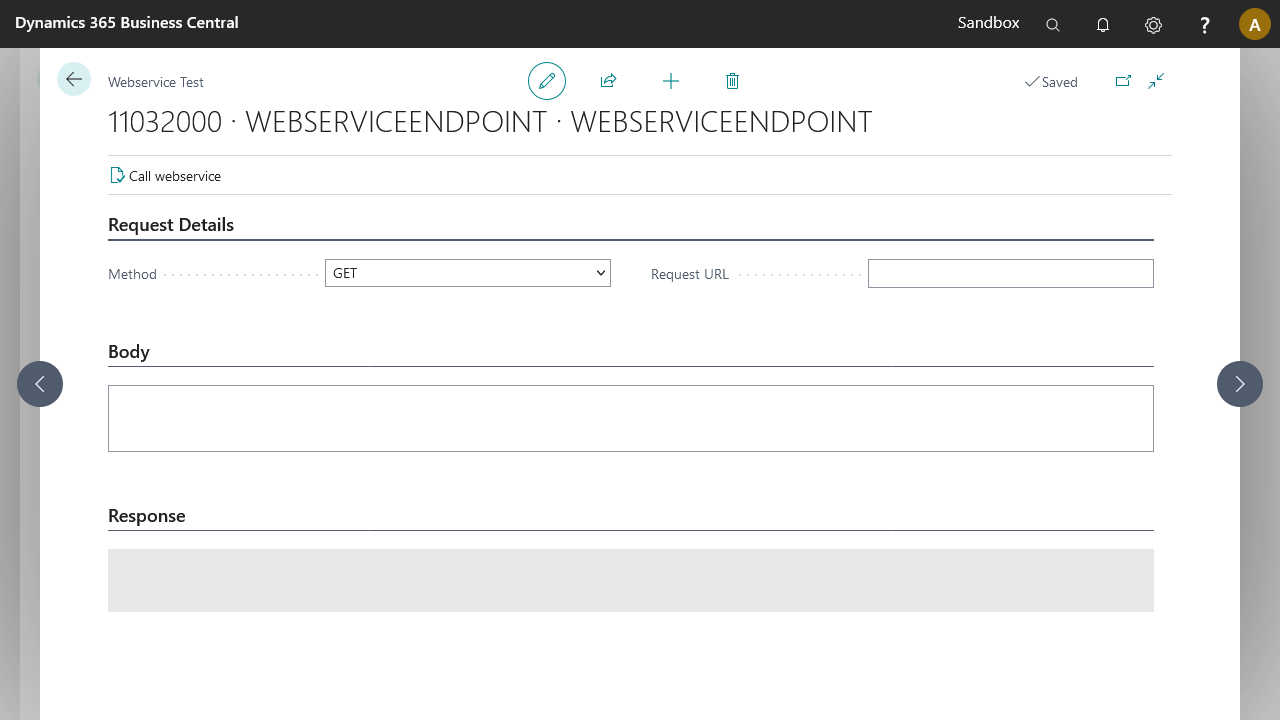Delete the record with the trash icon
1280x720 pixels.
732,81
